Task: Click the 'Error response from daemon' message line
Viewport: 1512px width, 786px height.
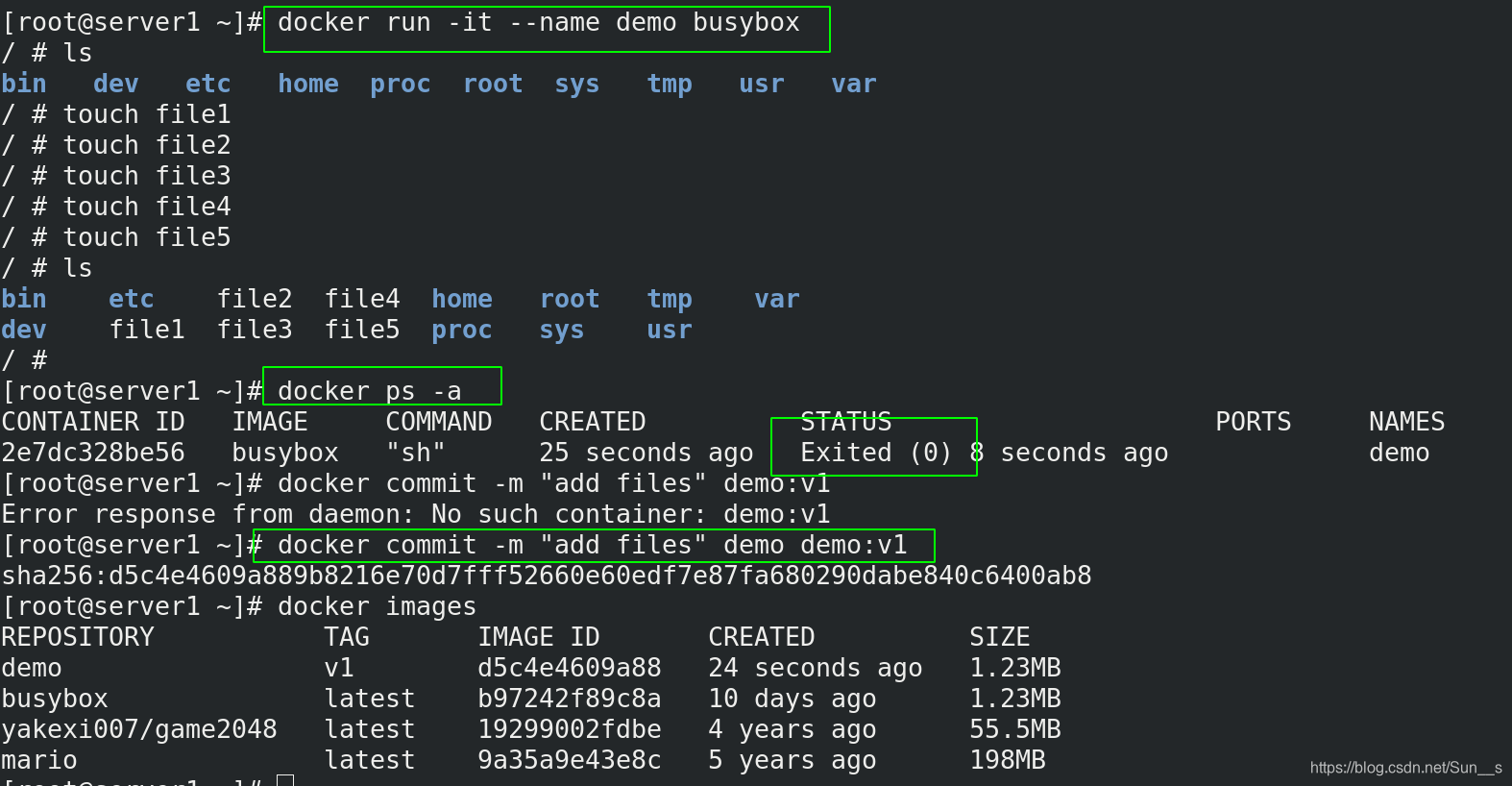Action: (x=416, y=514)
